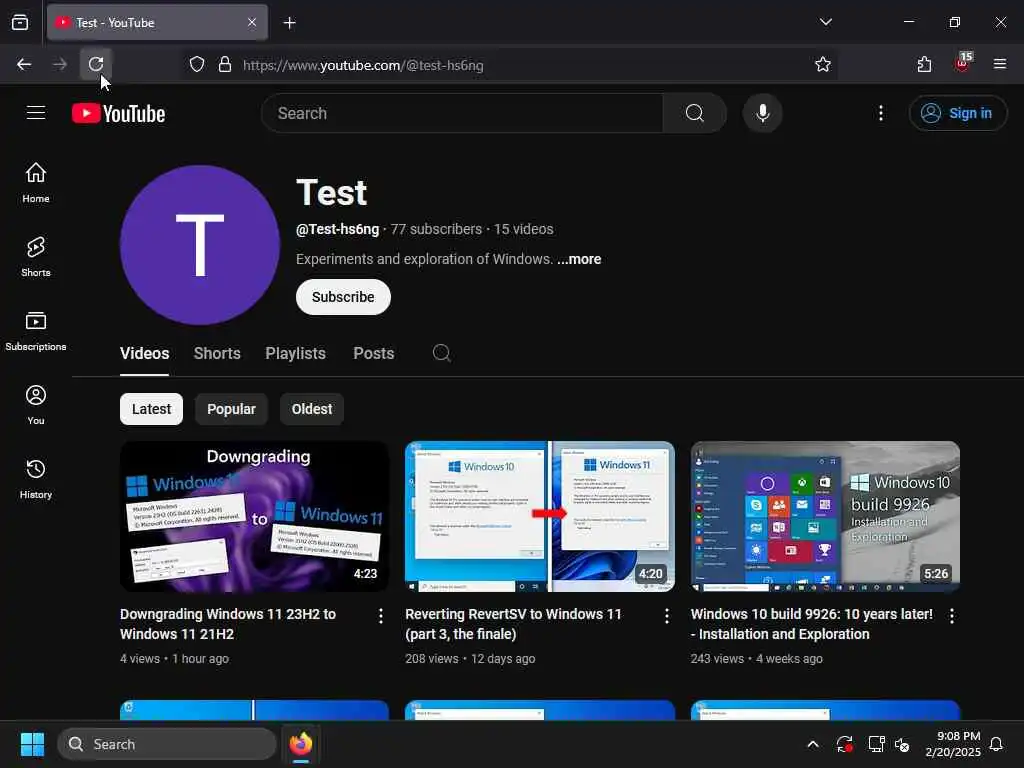Open the list all tabs chevron
The image size is (1024, 768).
(x=825, y=22)
